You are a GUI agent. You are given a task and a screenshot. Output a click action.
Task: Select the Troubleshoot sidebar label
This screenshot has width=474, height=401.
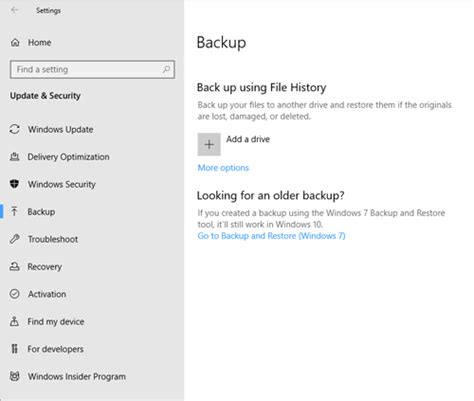tap(53, 239)
